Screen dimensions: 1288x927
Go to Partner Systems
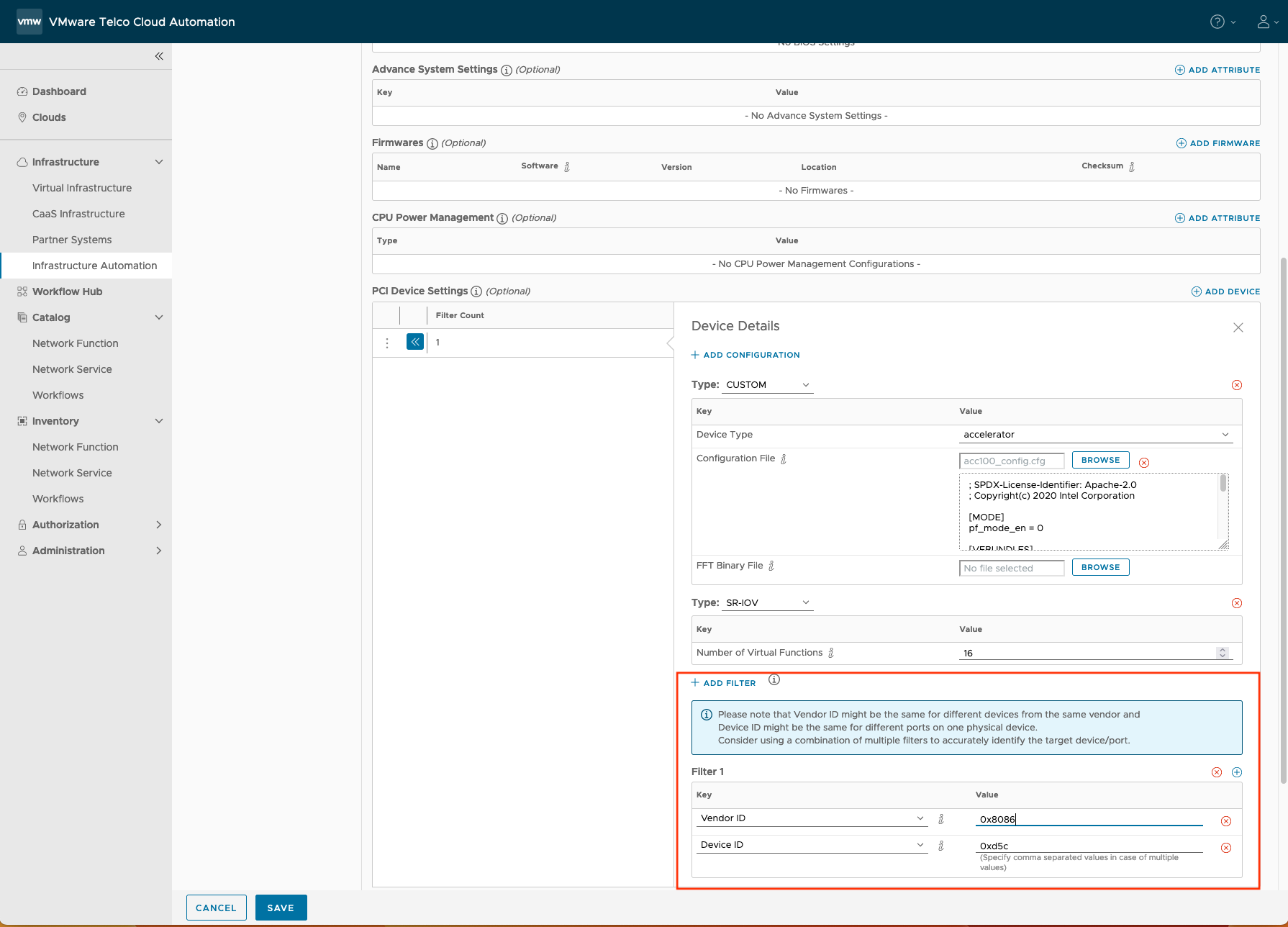coord(72,240)
